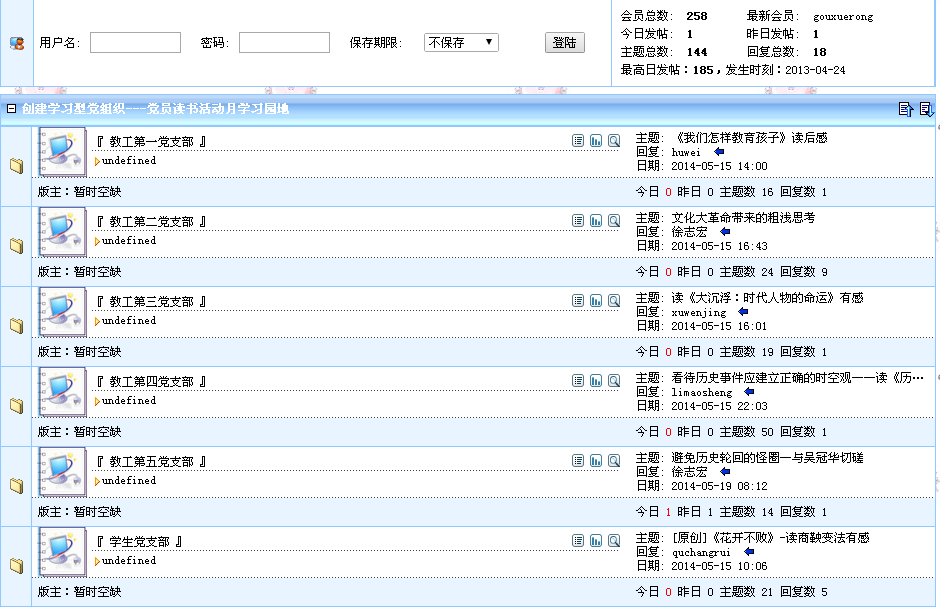Open the post [原创]《花开不败》-读商鞅变法有感
This screenshot has height=607, width=940.
point(770,537)
